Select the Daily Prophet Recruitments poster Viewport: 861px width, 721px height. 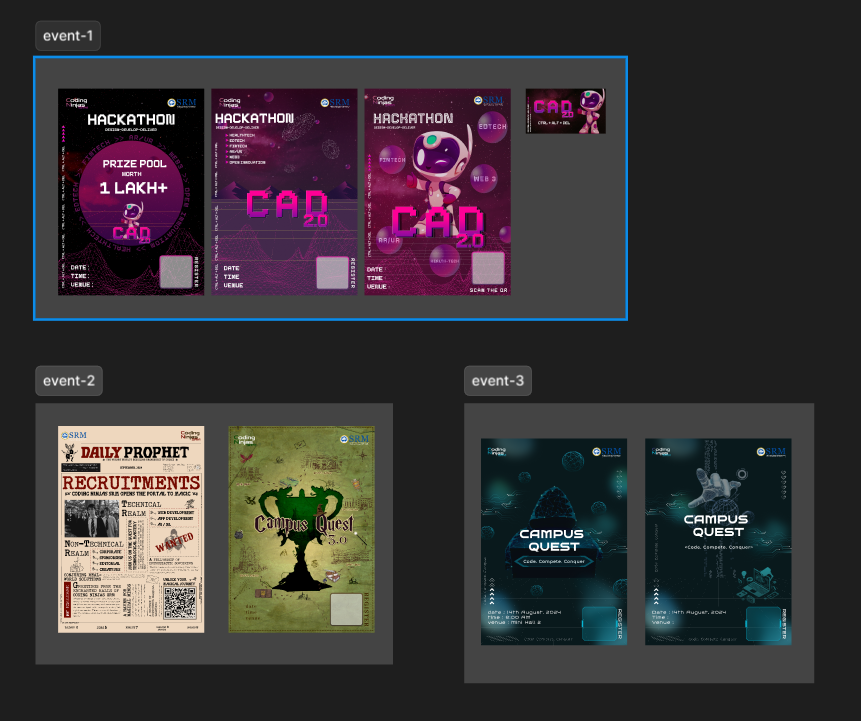[x=131, y=529]
